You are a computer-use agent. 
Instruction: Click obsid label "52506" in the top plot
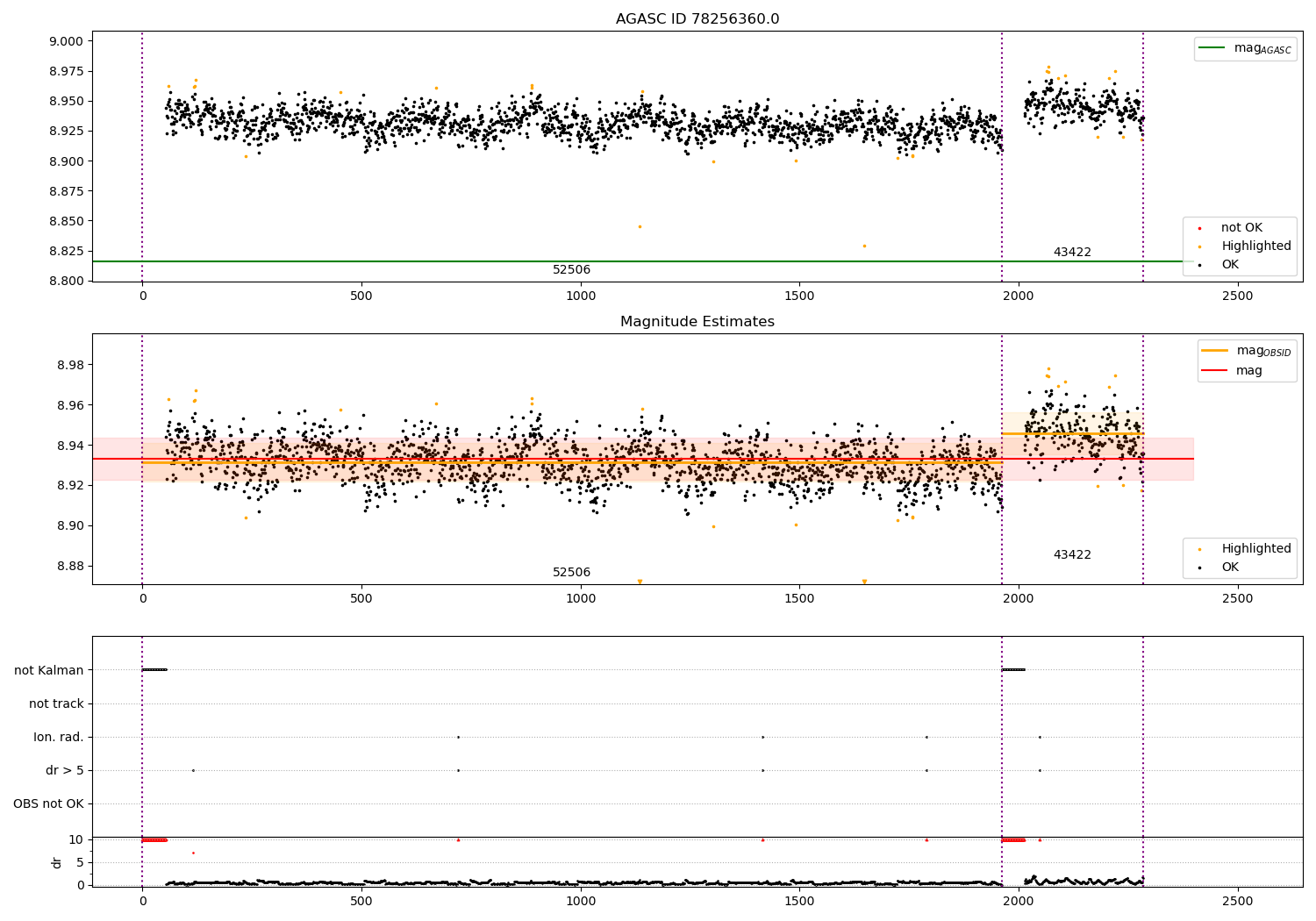[x=571, y=270]
